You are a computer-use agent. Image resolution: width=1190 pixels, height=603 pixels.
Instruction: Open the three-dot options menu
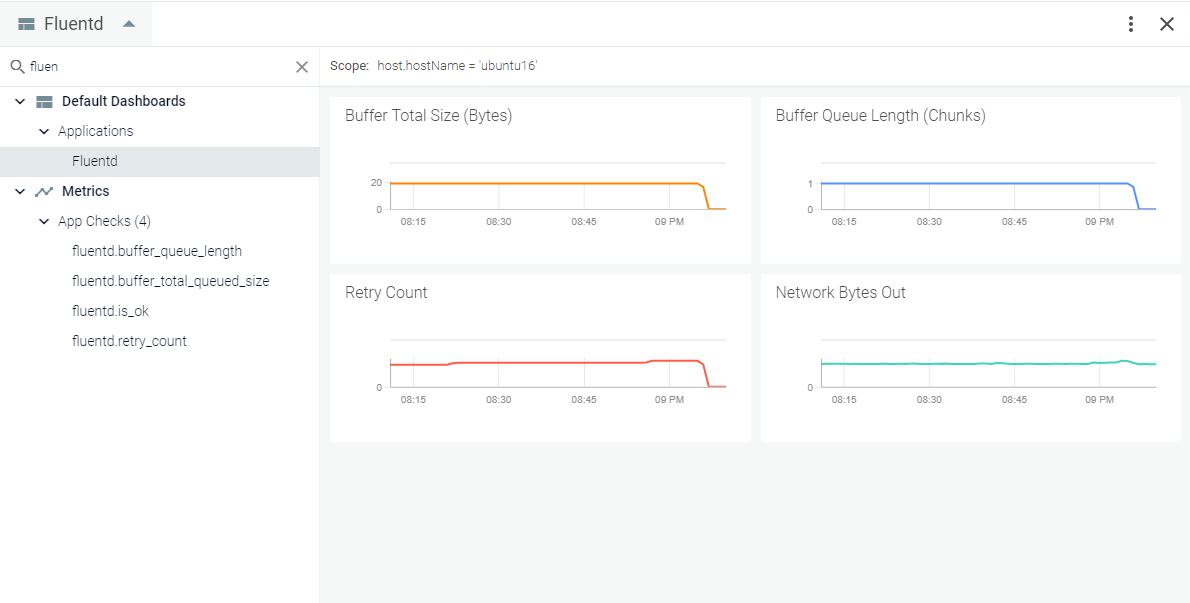pyautogui.click(x=1131, y=24)
